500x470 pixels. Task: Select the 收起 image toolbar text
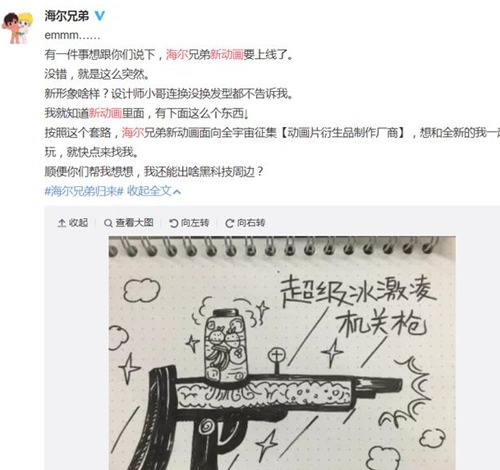click(78, 223)
